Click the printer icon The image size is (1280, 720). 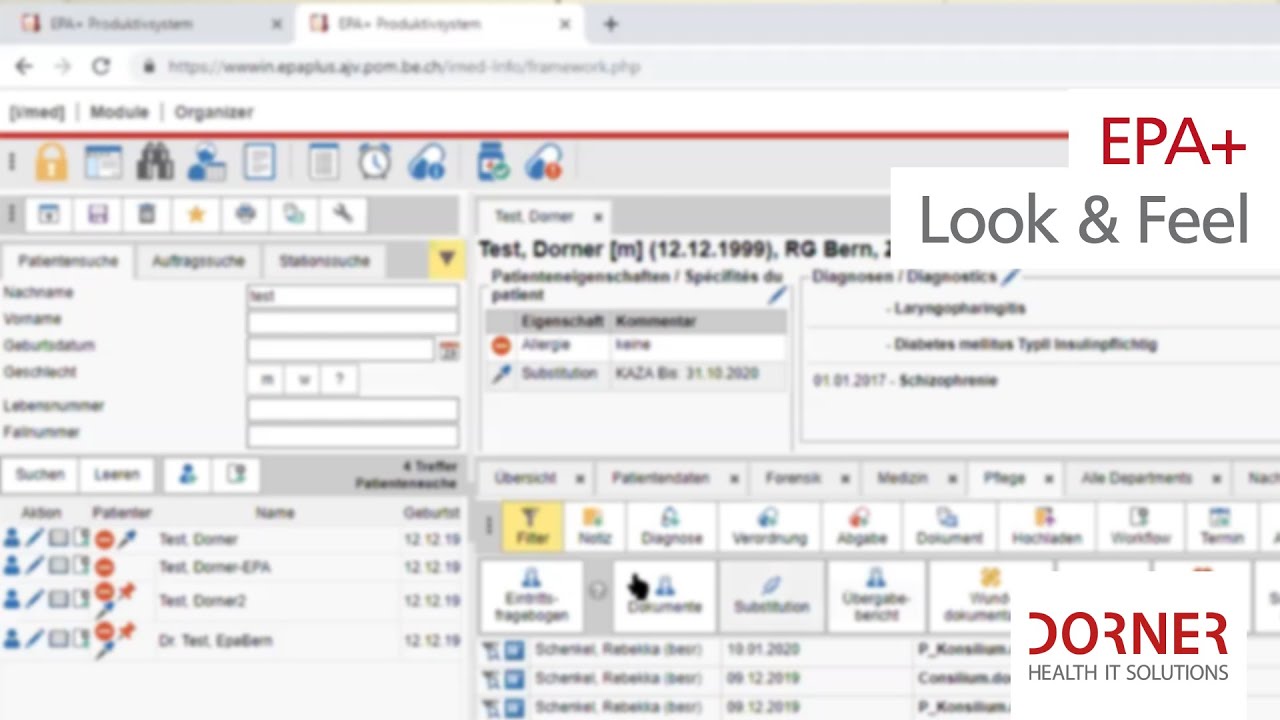pyautogui.click(x=245, y=214)
